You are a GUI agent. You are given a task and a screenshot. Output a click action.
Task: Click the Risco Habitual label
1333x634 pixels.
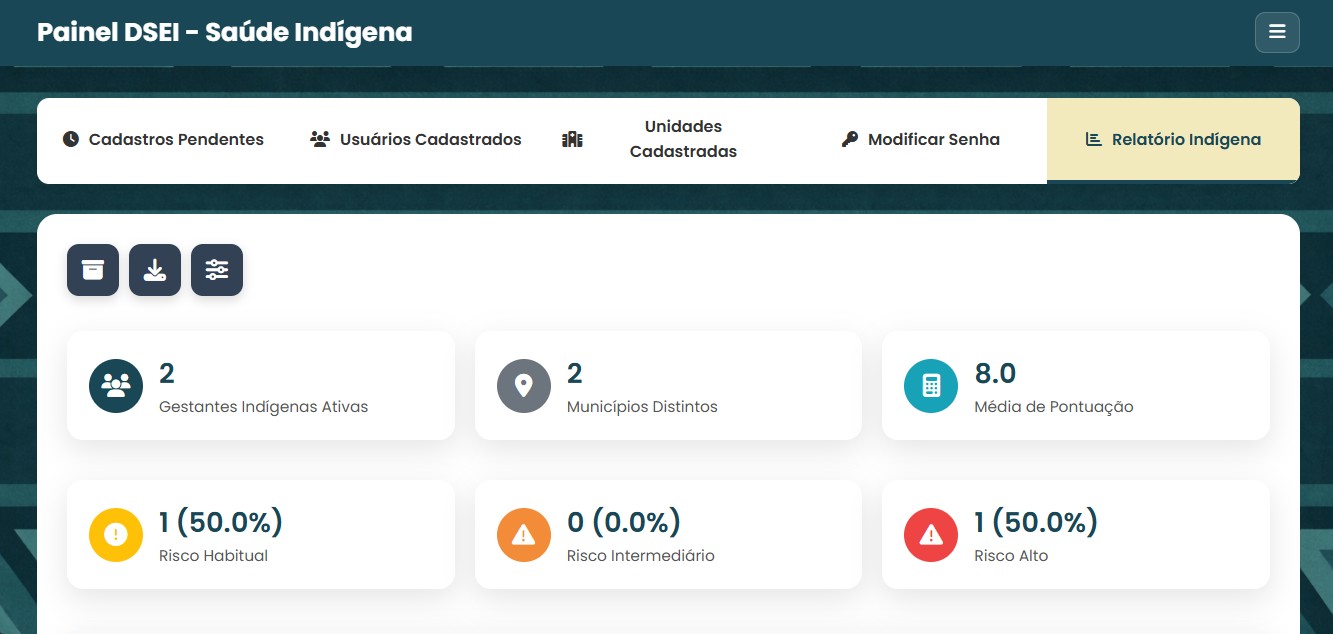click(x=213, y=556)
